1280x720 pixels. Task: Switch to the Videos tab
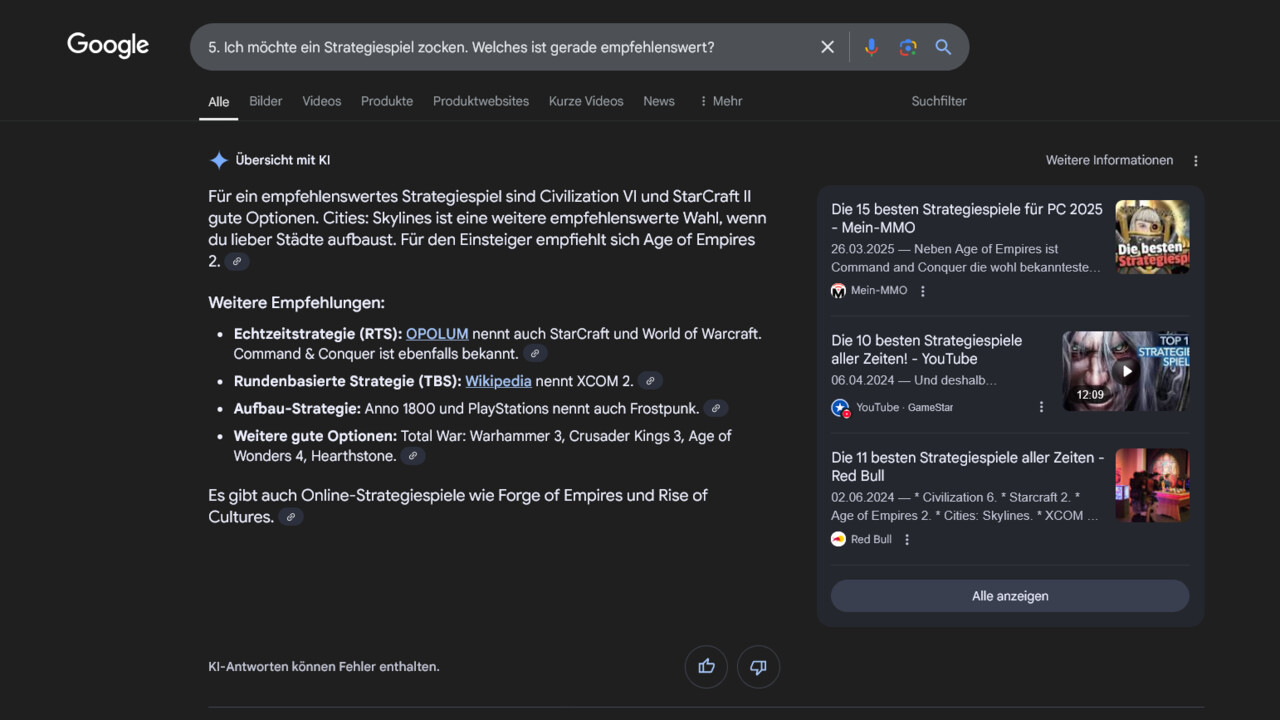(322, 101)
